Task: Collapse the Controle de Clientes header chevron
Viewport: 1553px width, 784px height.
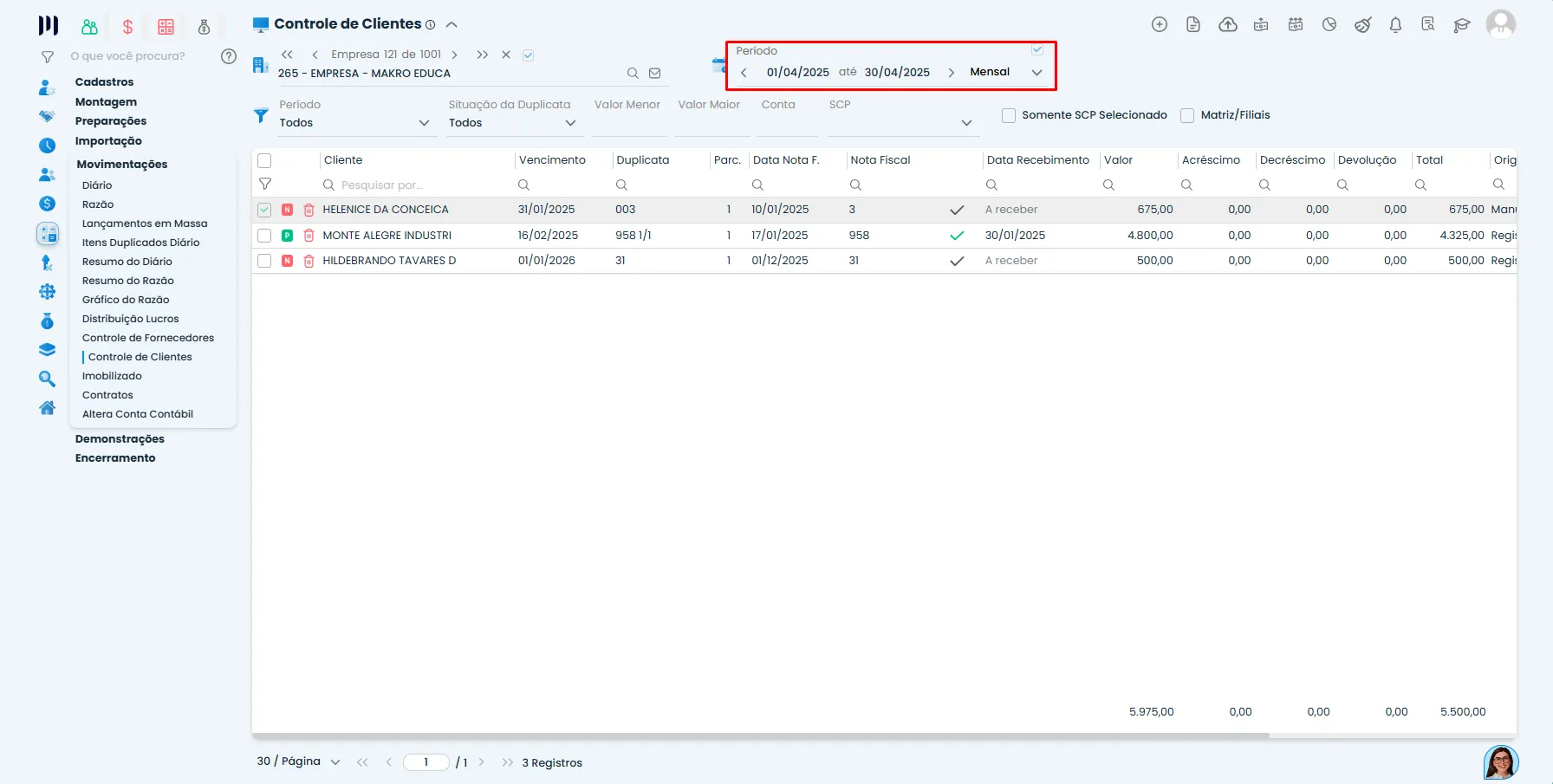Action: point(452,25)
